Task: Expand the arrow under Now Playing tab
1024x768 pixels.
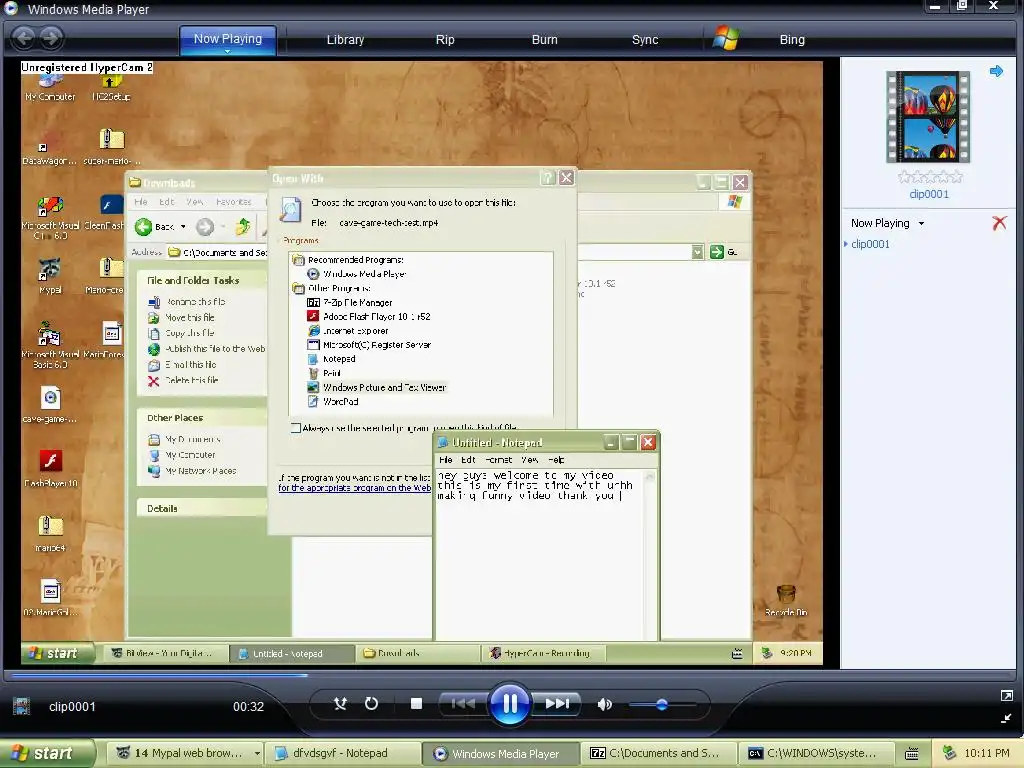Action: (227, 51)
